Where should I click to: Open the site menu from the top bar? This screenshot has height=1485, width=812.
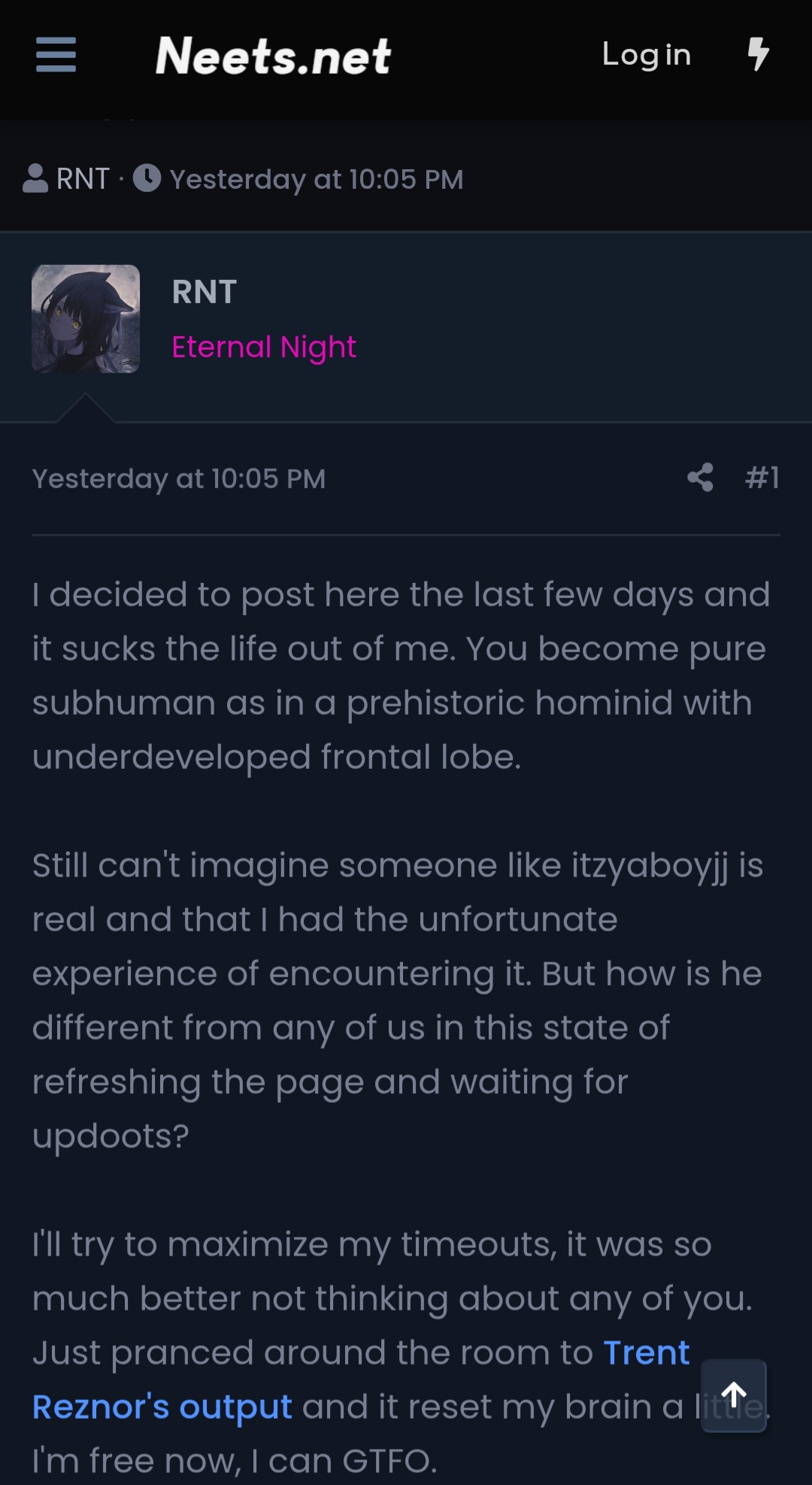point(55,56)
